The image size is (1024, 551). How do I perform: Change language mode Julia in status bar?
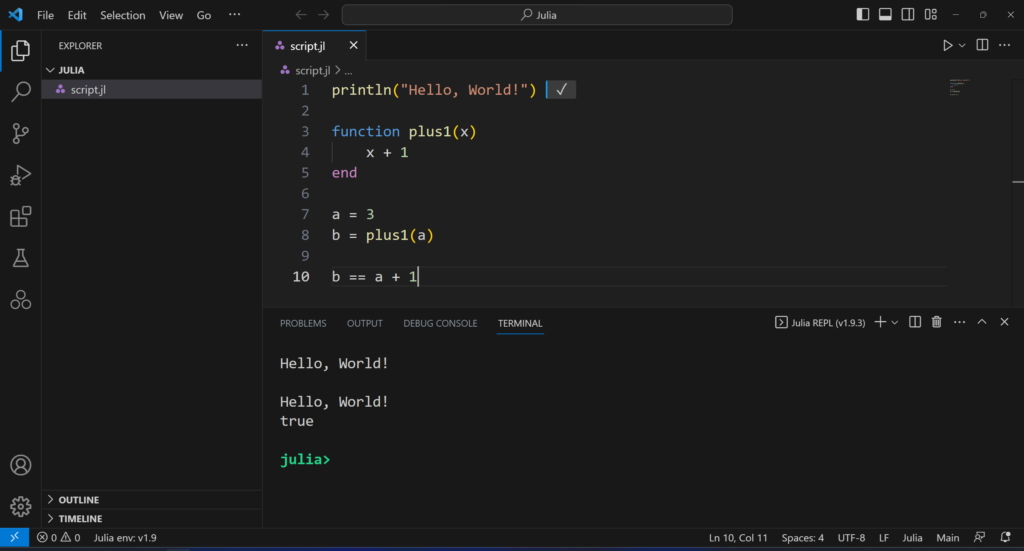pos(912,537)
